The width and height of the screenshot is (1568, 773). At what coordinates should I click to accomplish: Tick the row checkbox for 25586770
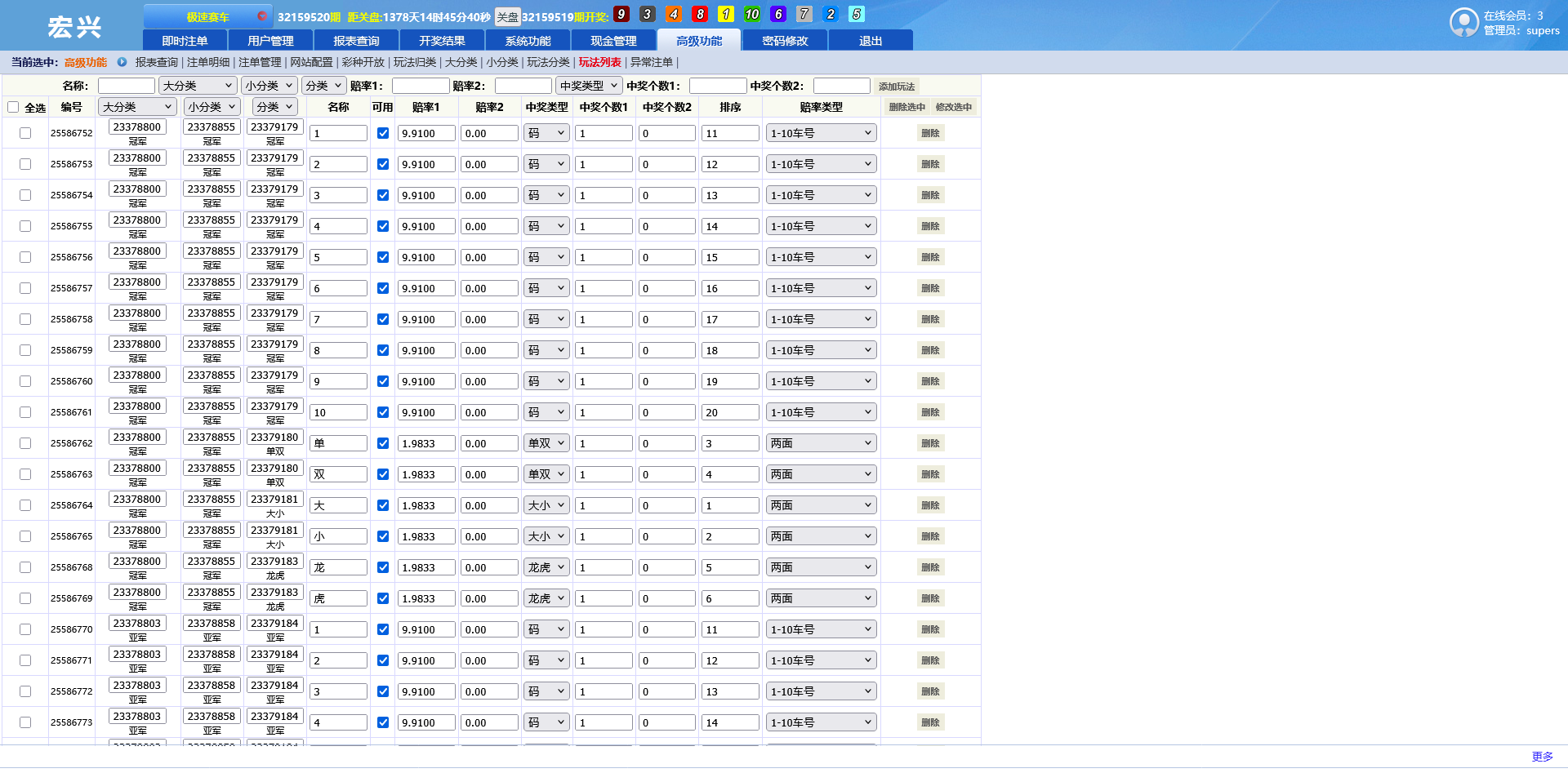(25, 629)
